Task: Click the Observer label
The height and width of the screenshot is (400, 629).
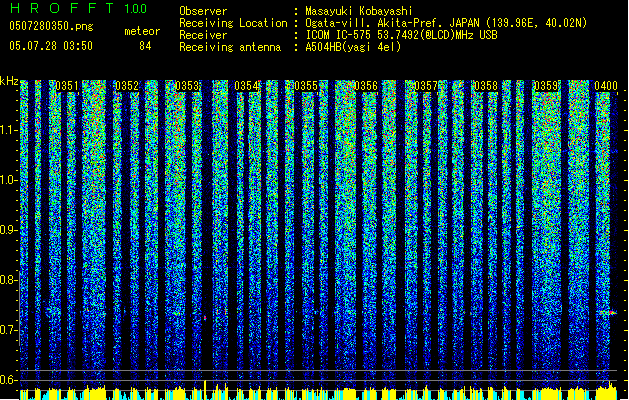Action: [x=203, y=11]
